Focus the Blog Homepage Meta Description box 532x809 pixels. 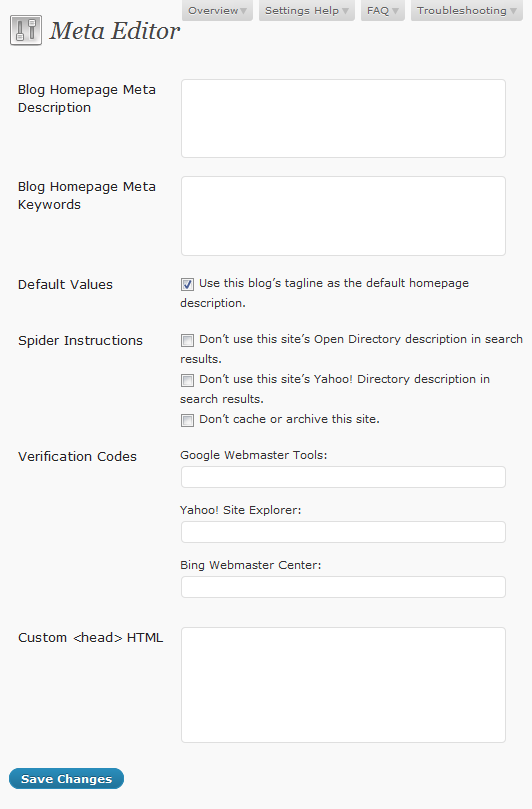[343, 118]
